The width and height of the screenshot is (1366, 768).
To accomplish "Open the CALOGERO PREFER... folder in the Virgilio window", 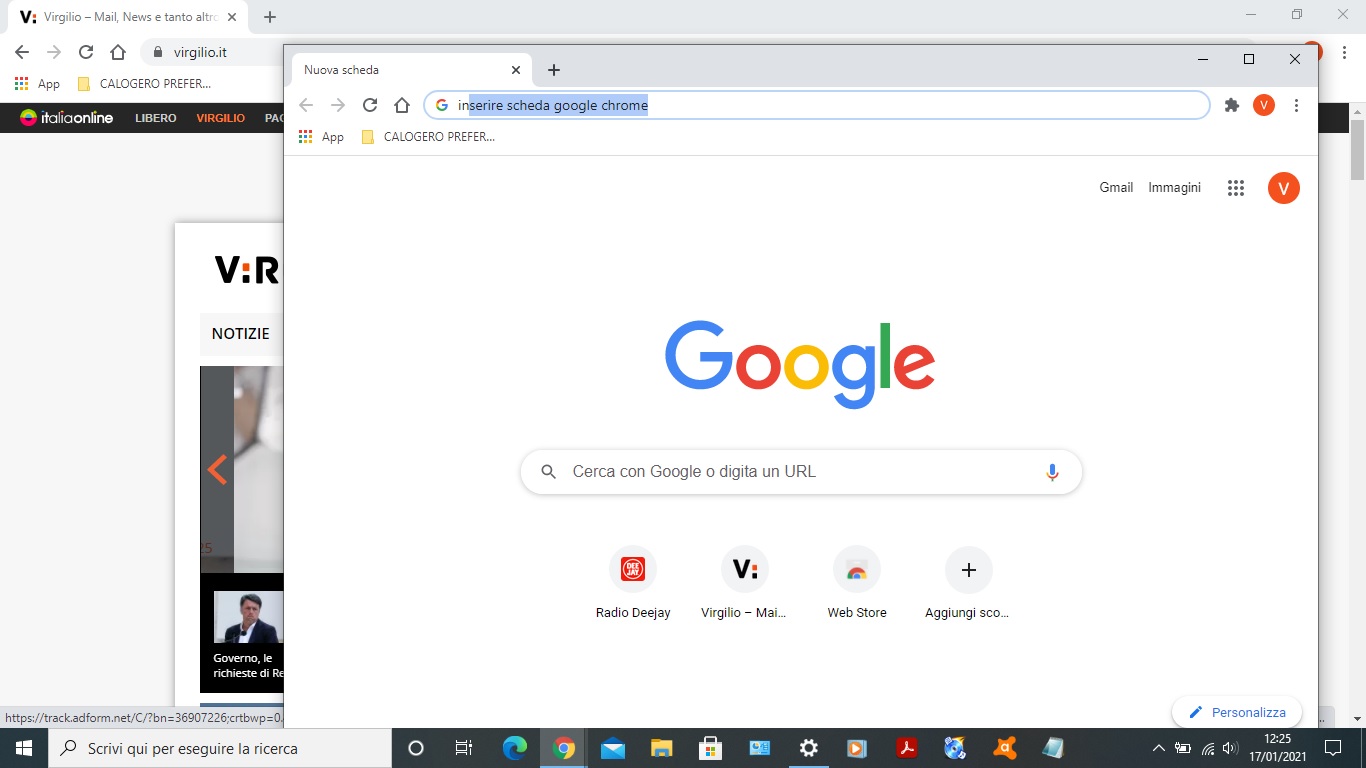I will coord(144,84).
